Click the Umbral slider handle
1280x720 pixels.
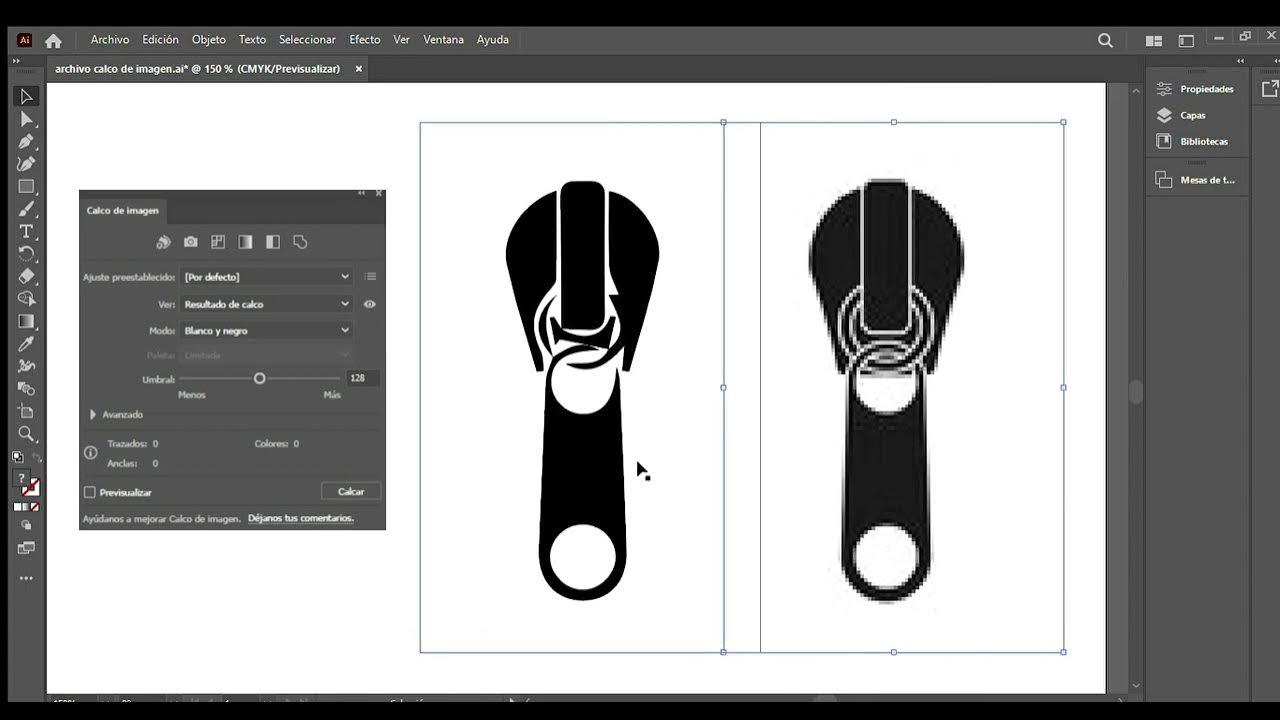[x=260, y=378]
